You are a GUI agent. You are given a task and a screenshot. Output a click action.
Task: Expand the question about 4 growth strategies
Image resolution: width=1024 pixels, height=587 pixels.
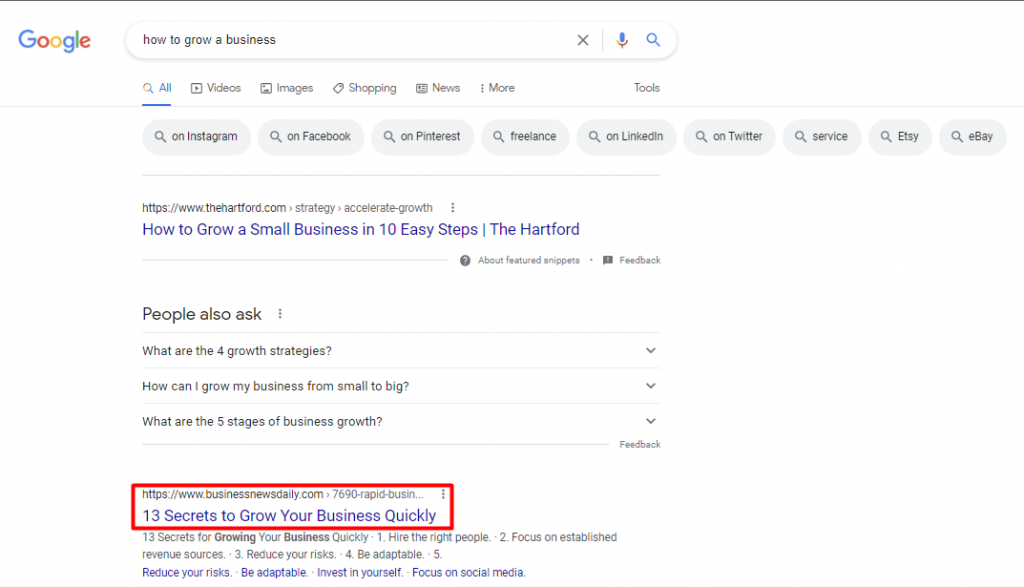point(650,350)
